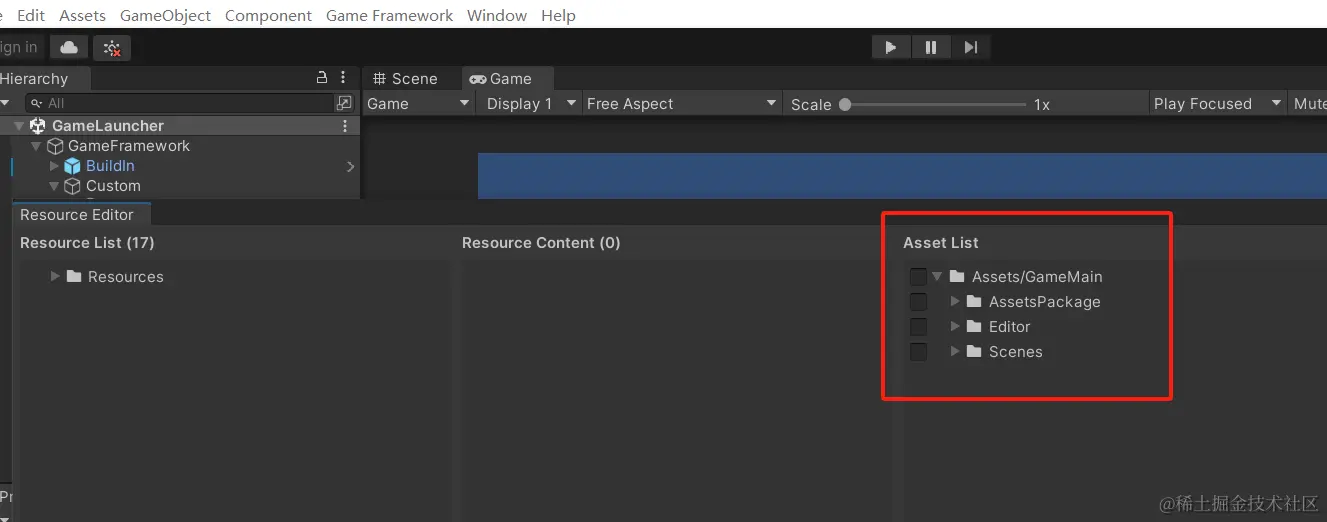Image resolution: width=1327 pixels, height=522 pixels.
Task: Open the Display 1 dropdown
Action: click(x=531, y=103)
